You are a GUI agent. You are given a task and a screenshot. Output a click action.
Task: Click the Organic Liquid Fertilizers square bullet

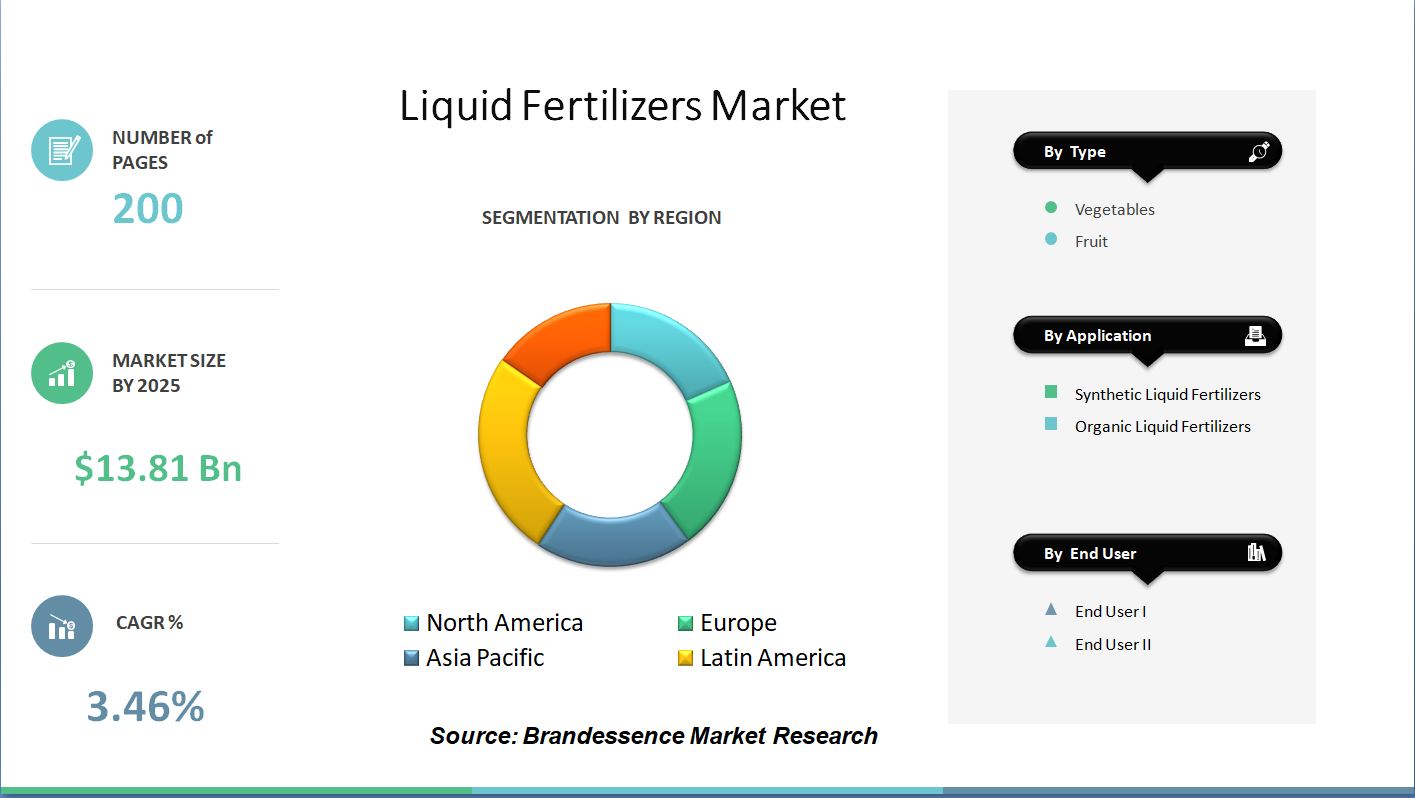coord(1050,424)
